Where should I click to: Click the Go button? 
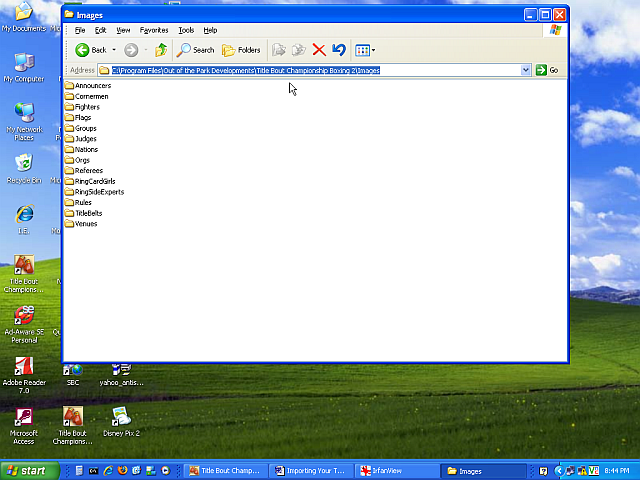(547, 70)
